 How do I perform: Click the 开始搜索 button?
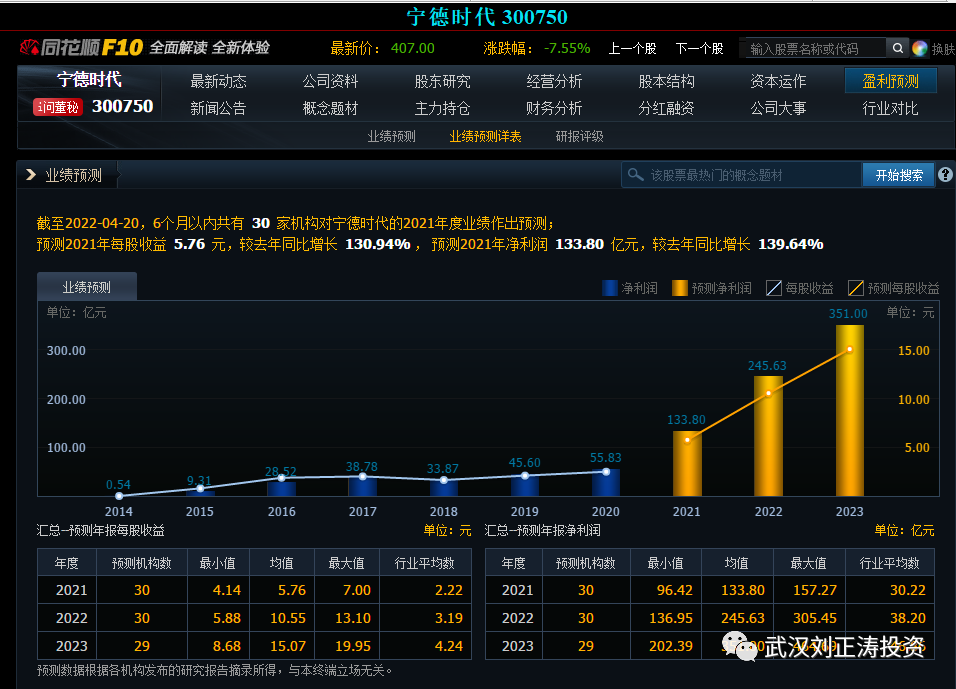click(x=899, y=175)
